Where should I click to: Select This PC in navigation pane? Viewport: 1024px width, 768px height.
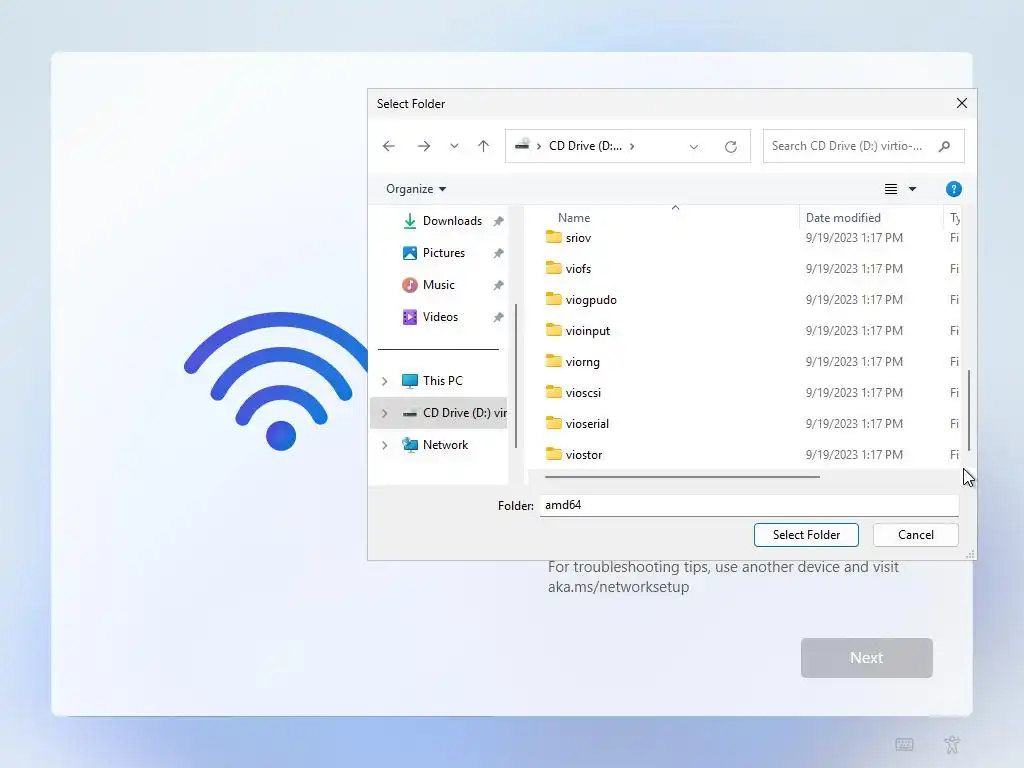[x=442, y=381]
